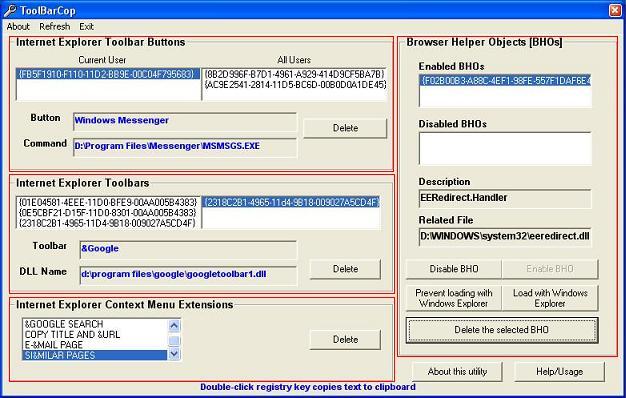Click the ToolBarCop wrench title icon

click(x=10, y=10)
